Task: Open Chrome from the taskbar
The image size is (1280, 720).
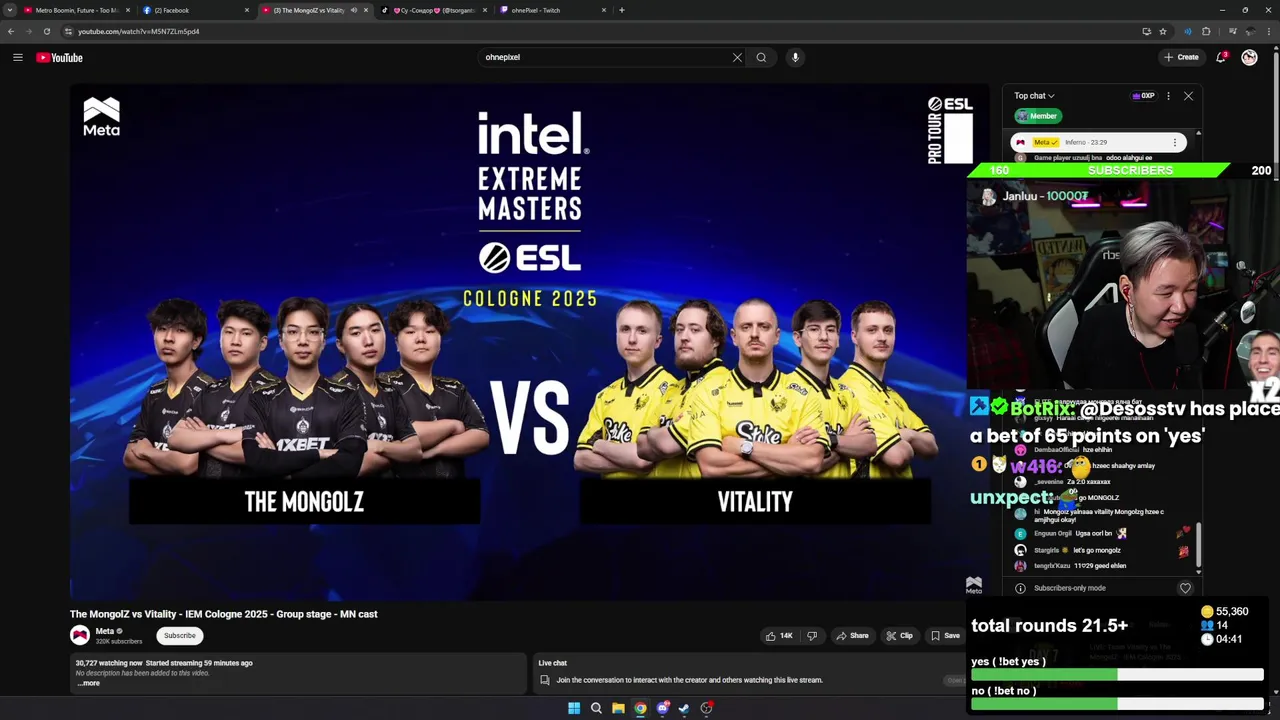Action: [x=640, y=708]
